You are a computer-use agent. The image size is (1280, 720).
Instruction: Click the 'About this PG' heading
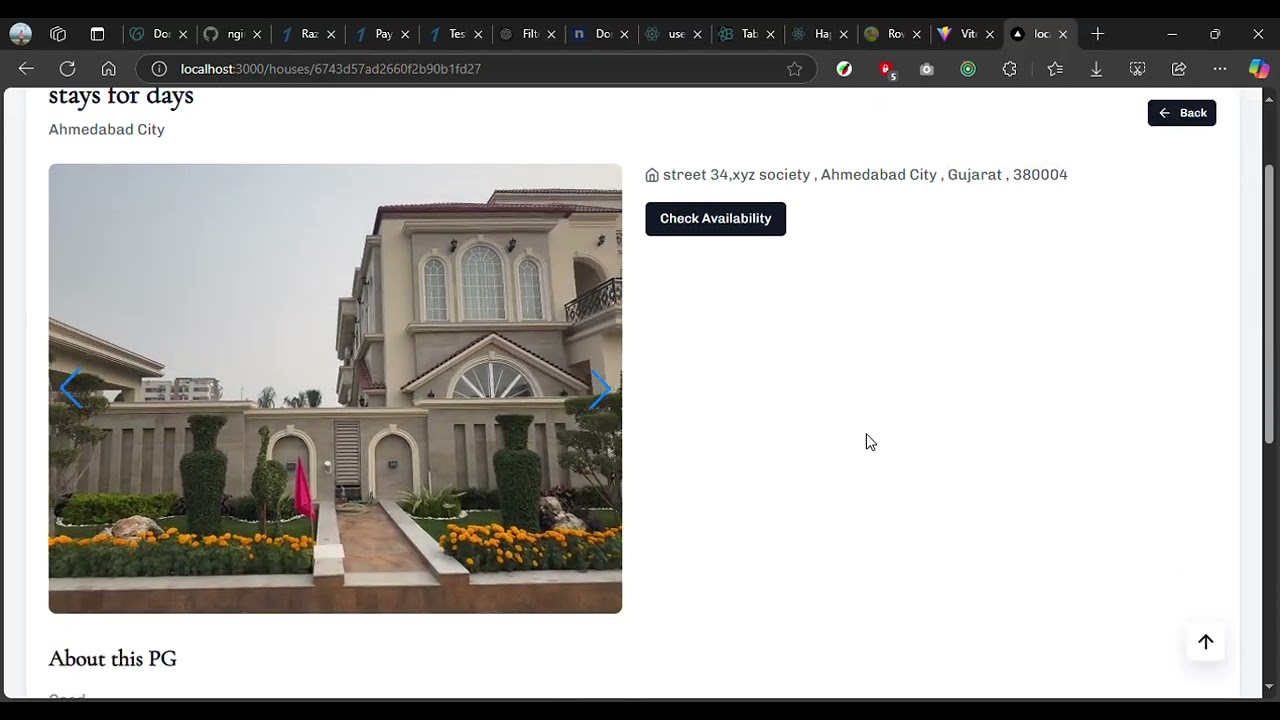[x=113, y=658]
